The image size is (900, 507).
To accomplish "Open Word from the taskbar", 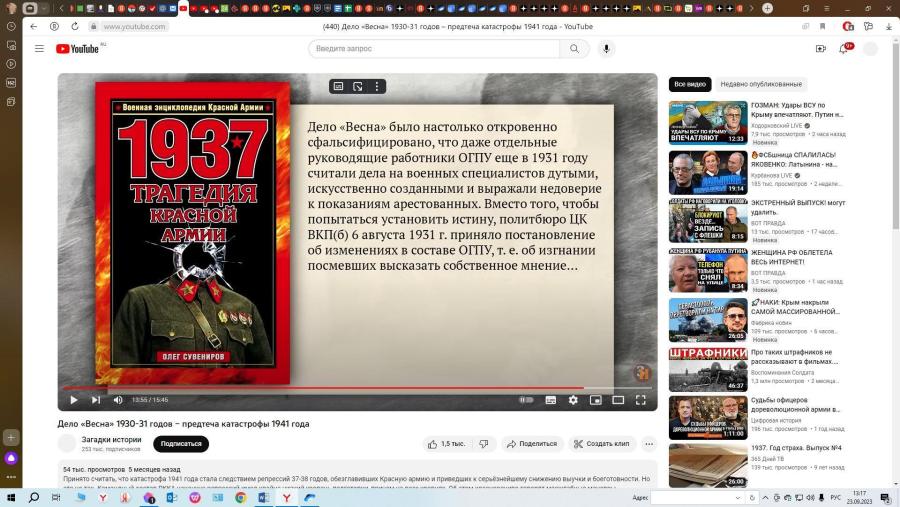I will pyautogui.click(x=263, y=498).
